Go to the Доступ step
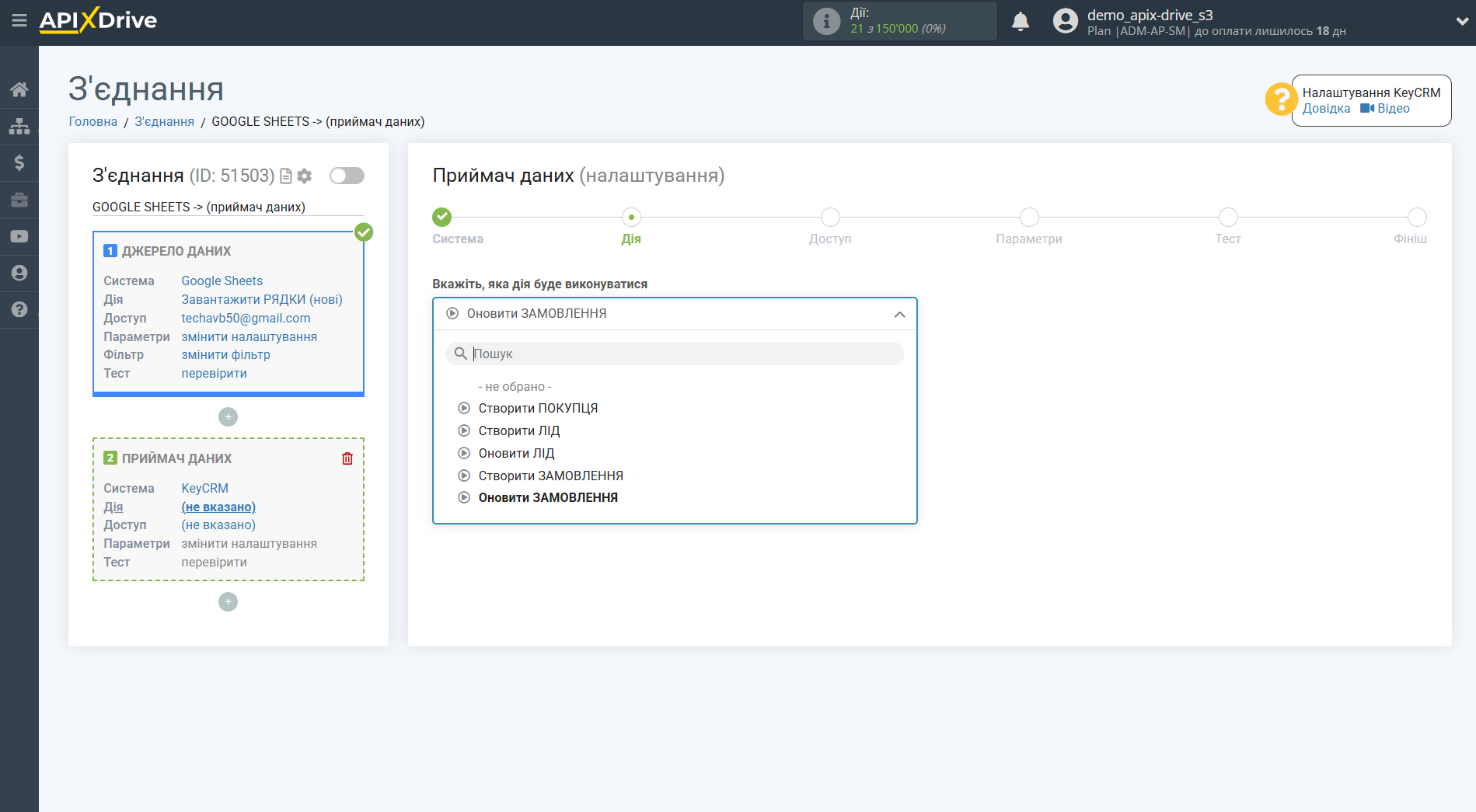 (830, 218)
